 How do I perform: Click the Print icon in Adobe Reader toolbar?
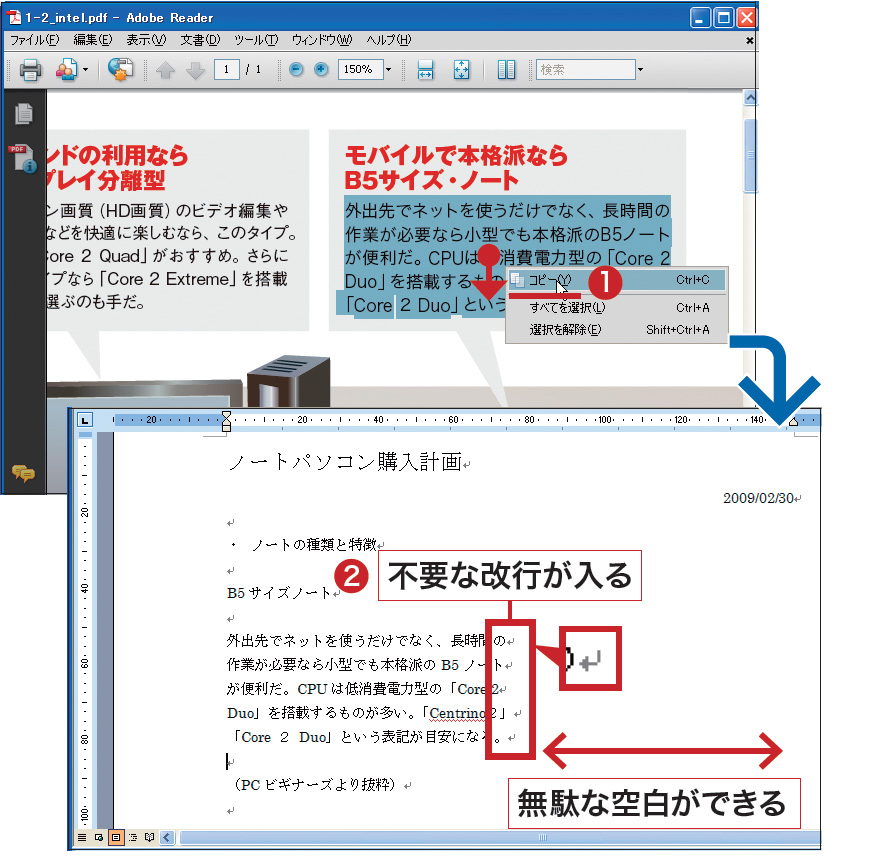(x=30, y=70)
